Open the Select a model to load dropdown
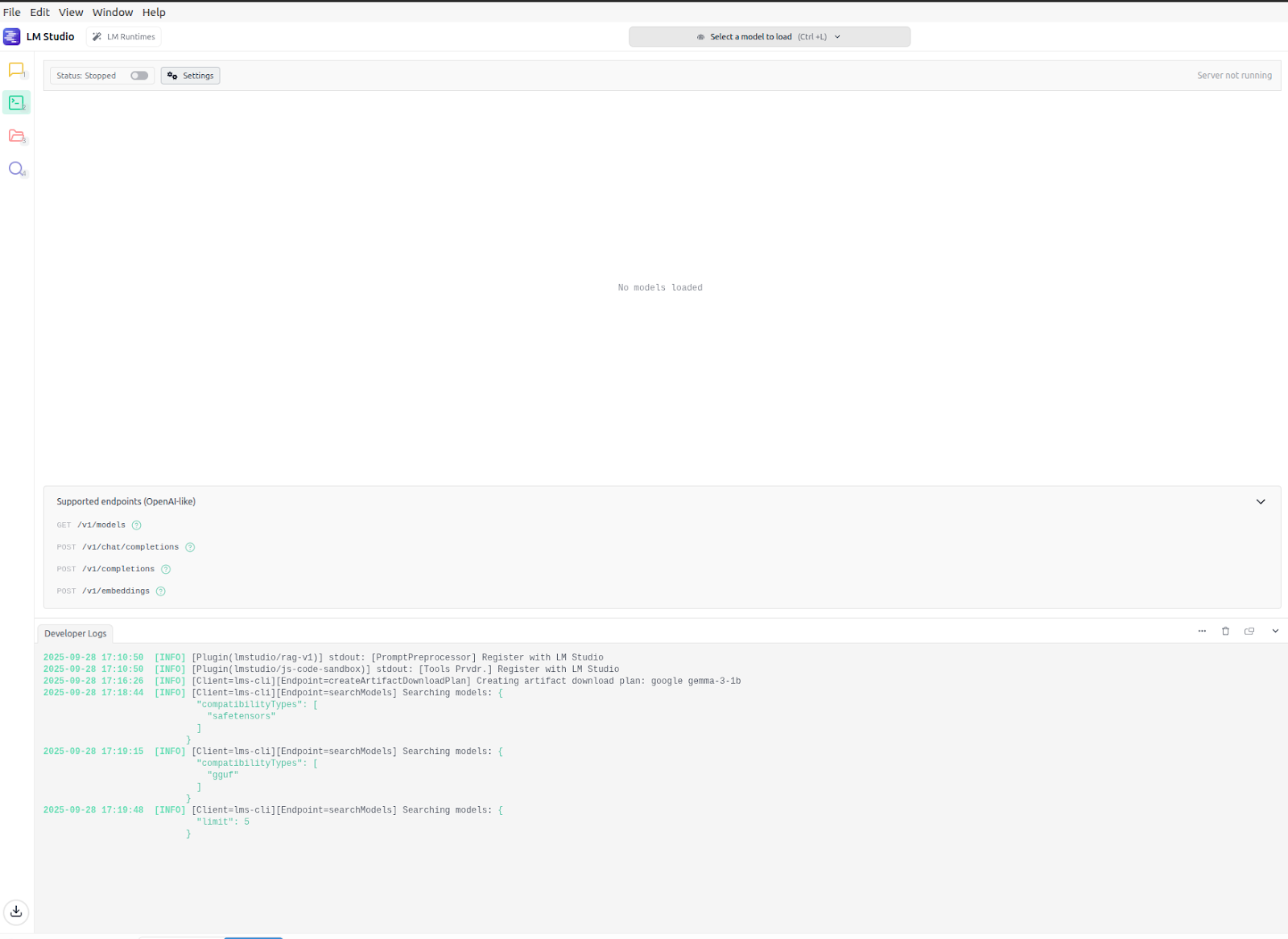 click(769, 36)
